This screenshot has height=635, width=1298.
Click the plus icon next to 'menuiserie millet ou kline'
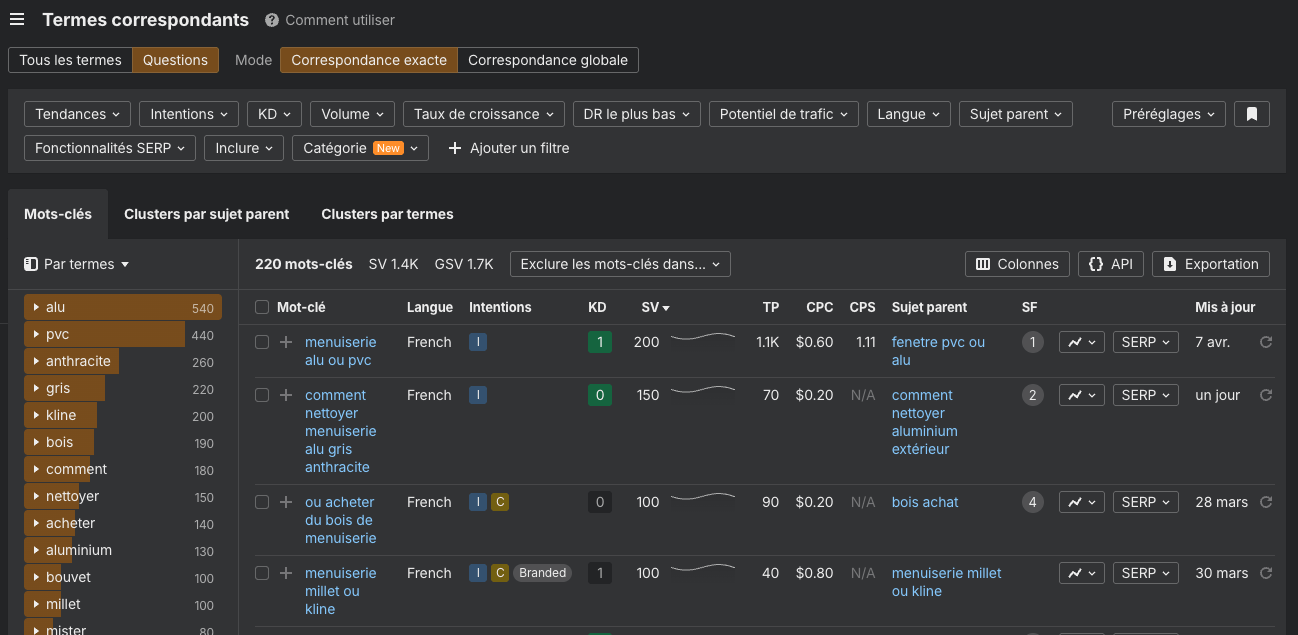[286, 572]
